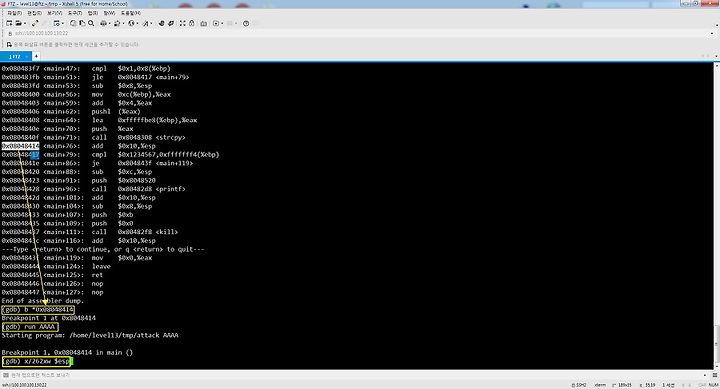720x389 pixels.
Task: Click the Xftp file transfer icon
Action: click(x=161, y=23)
